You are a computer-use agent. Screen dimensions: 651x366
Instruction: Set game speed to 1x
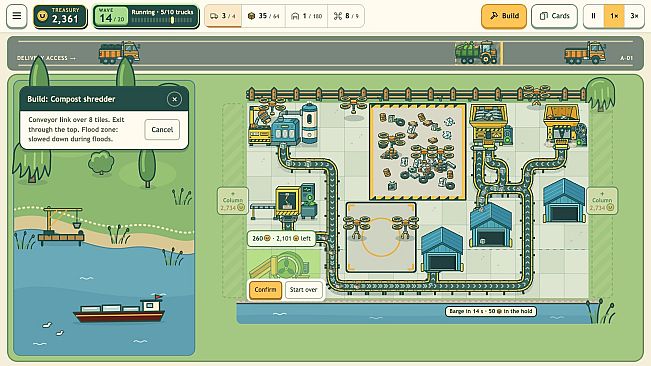click(x=614, y=16)
